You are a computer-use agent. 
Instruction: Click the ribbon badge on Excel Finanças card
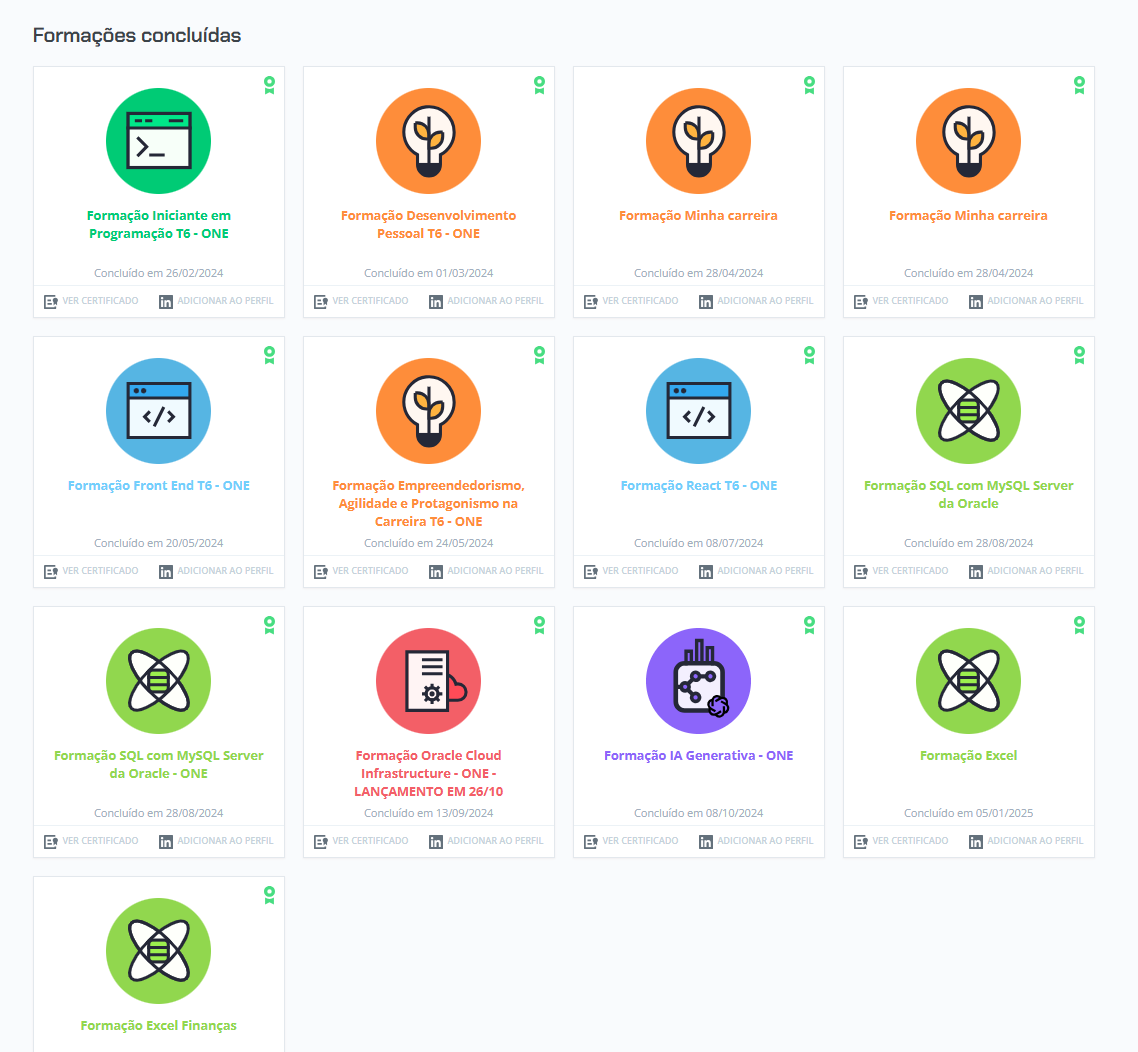(x=269, y=895)
